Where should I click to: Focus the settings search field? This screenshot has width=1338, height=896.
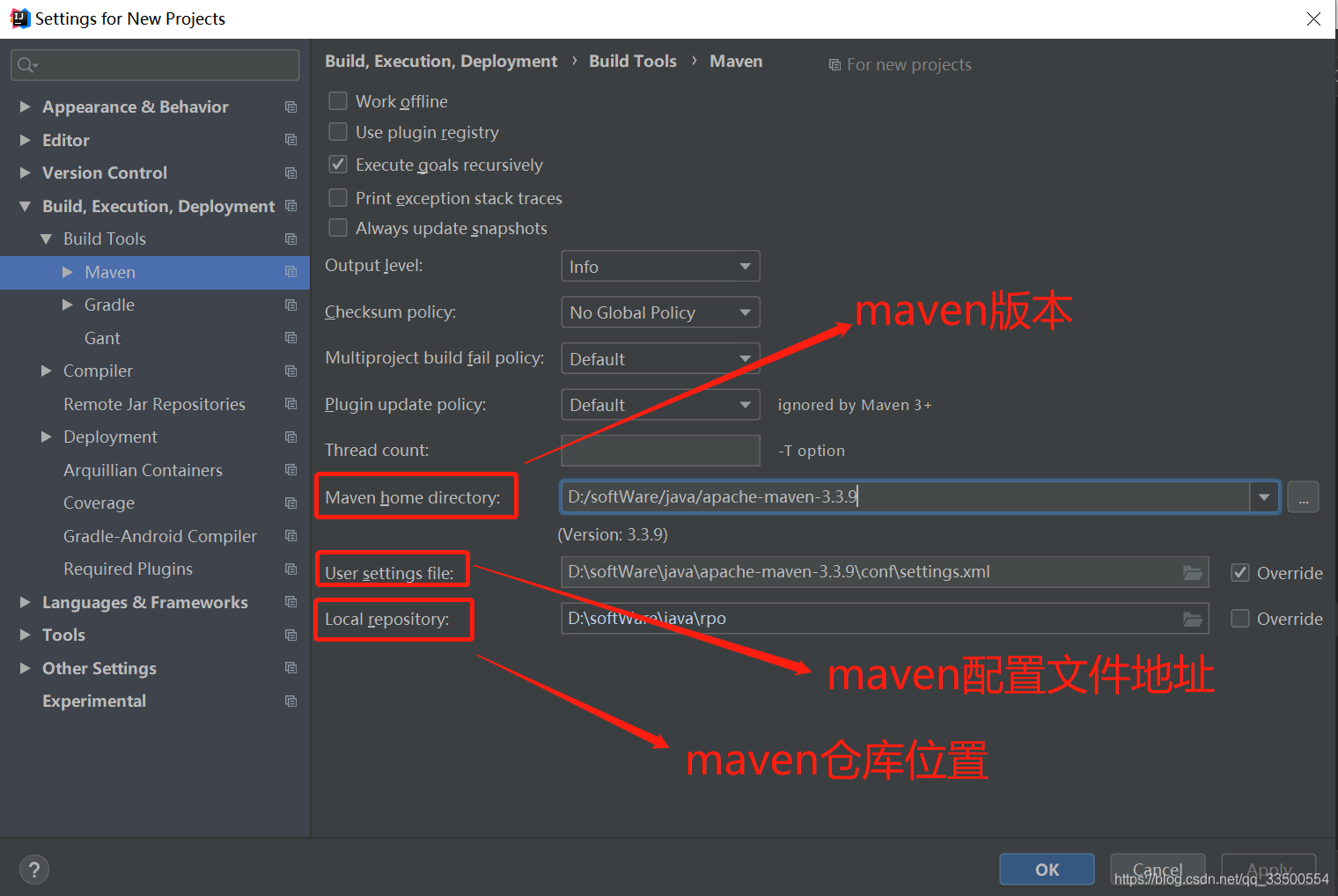pos(155,65)
